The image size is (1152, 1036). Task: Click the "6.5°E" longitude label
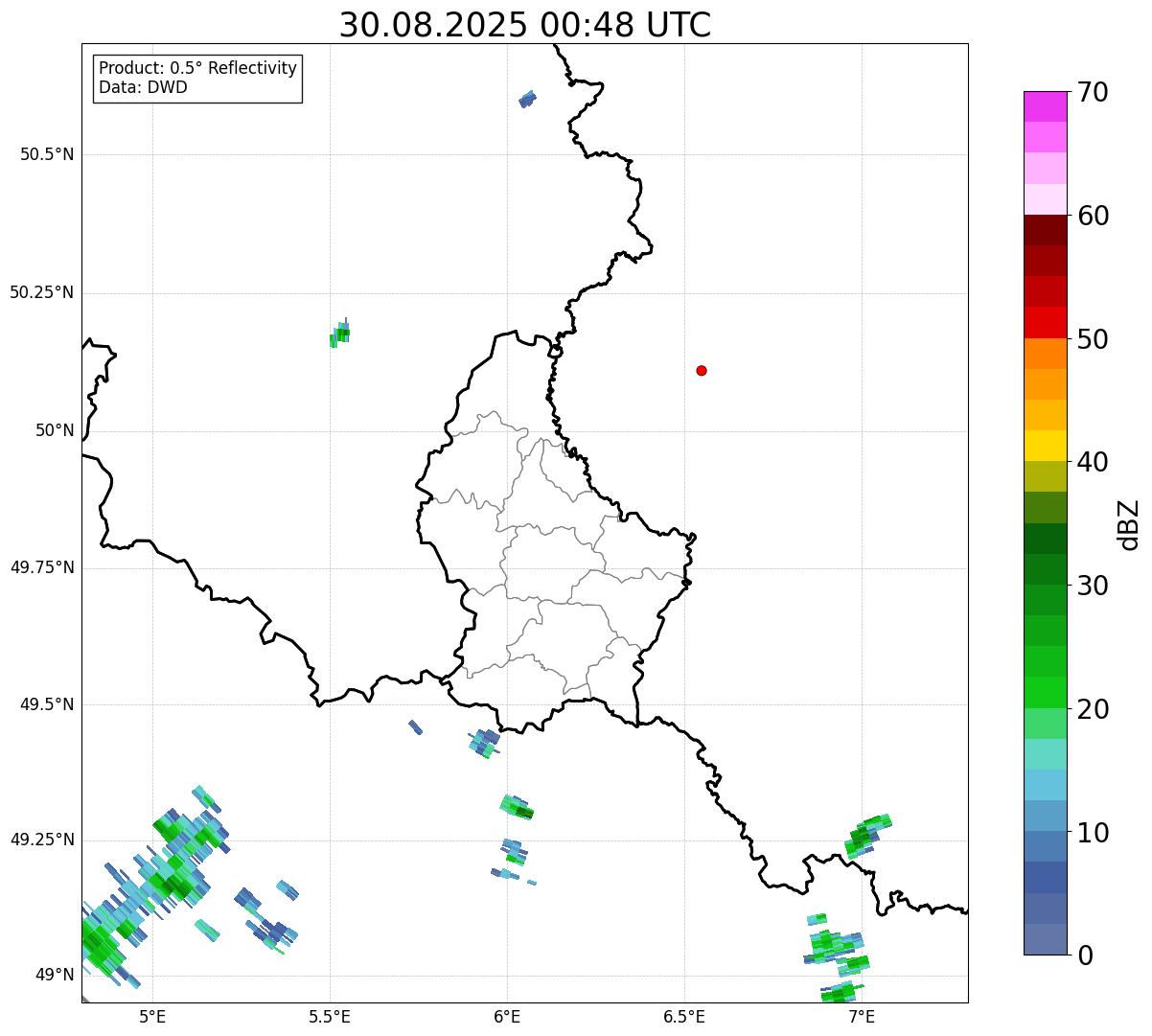pos(684,1017)
